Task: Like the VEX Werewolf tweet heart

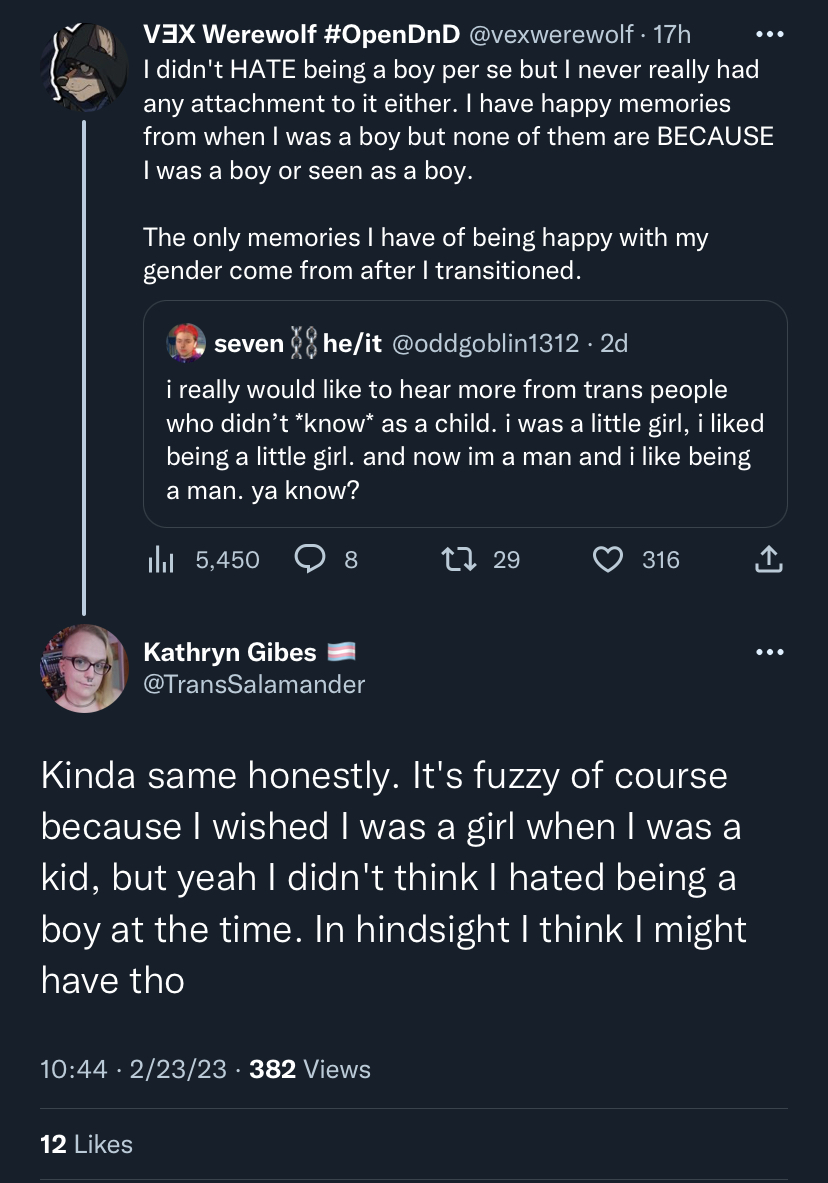Action: [608, 560]
